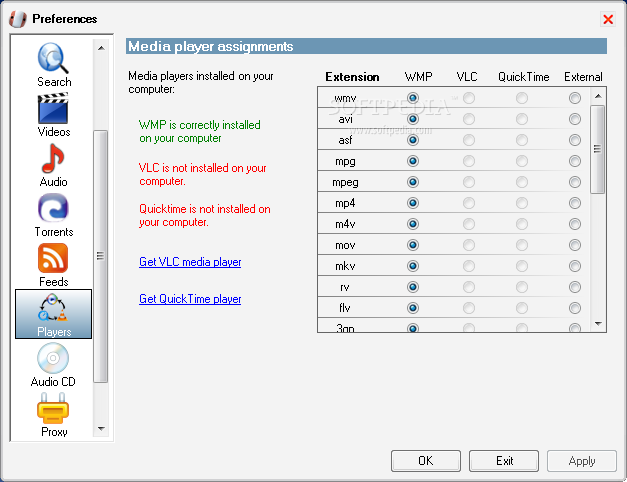Choose VLC for asf extension
This screenshot has width=627, height=482.
point(469,140)
